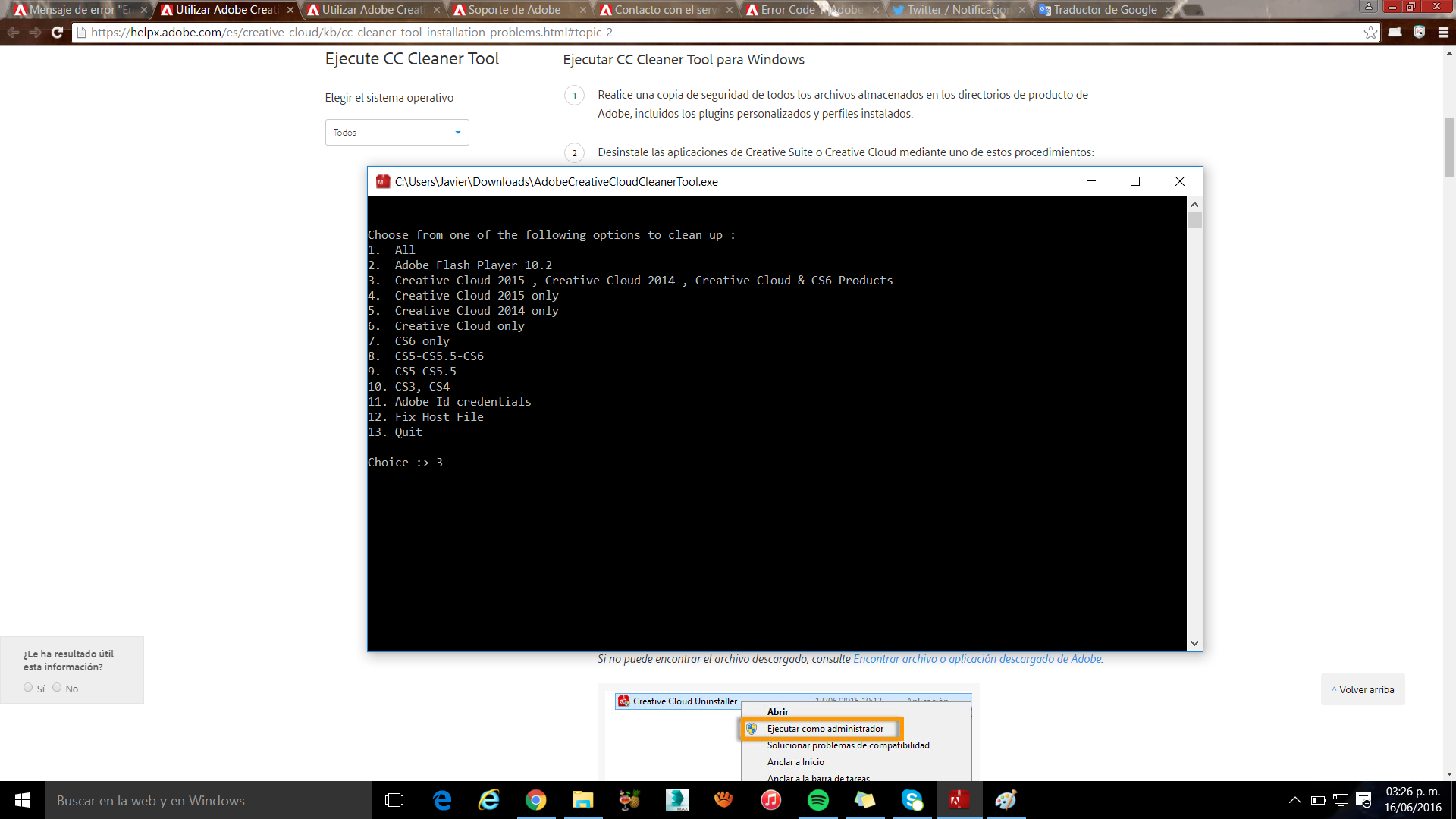Maximize the AdobeCreativeCloudCleanerTool window

pos(1135,181)
